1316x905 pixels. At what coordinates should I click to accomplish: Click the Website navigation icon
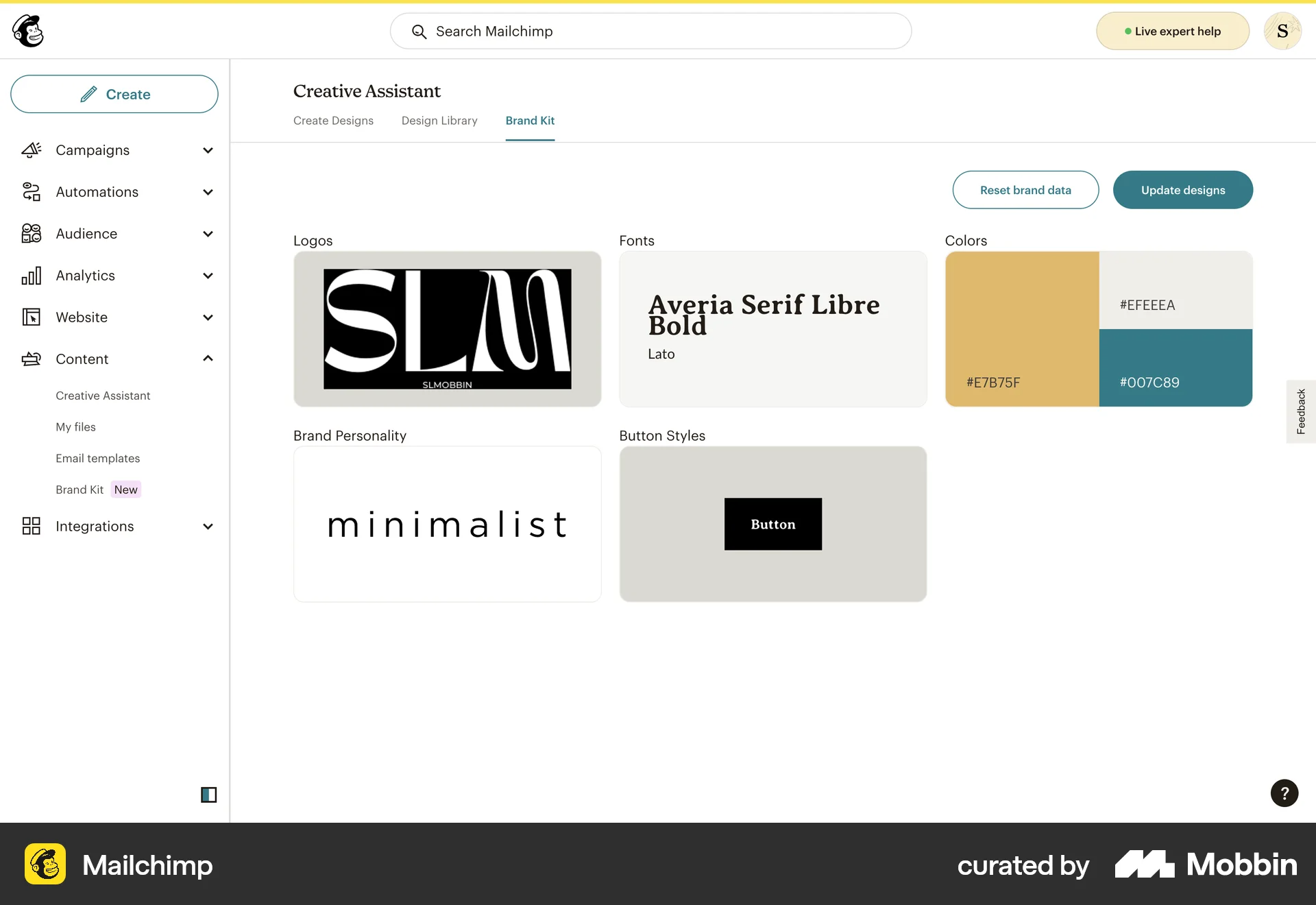pos(32,316)
